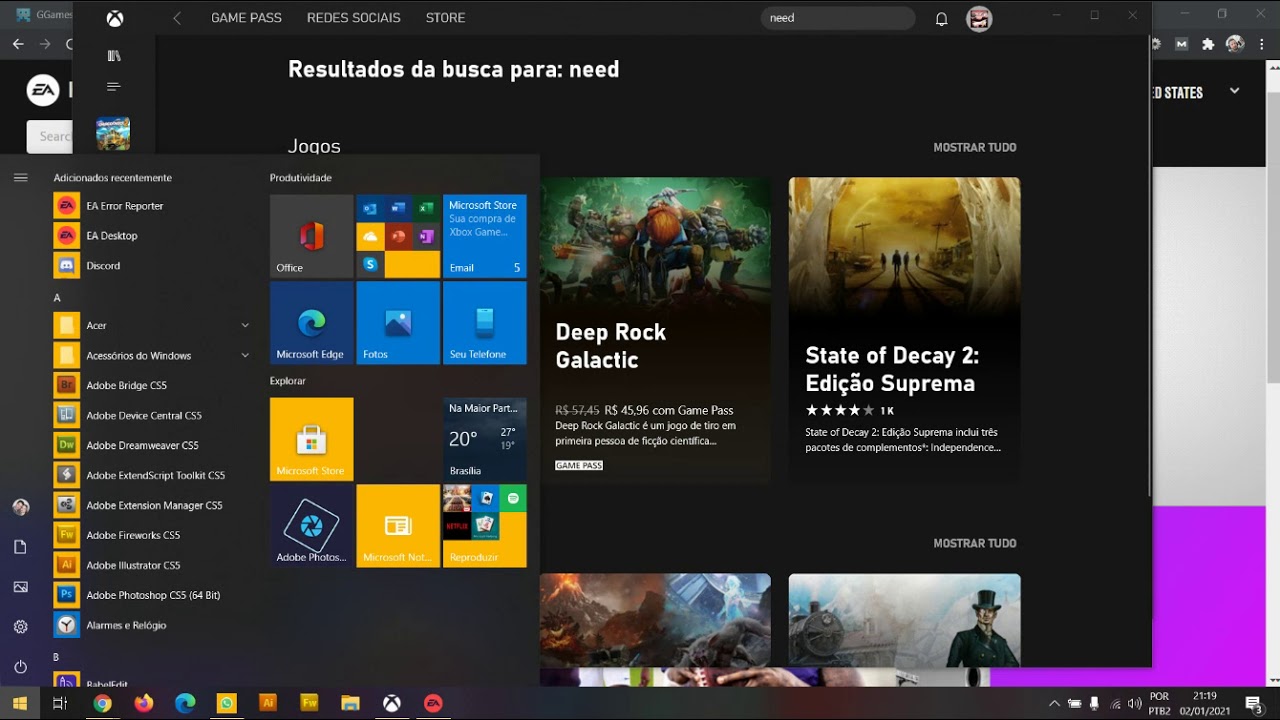Viewport: 1280px width, 720px height.
Task: Switch to EA Desktop on taskbar
Action: tap(433, 703)
